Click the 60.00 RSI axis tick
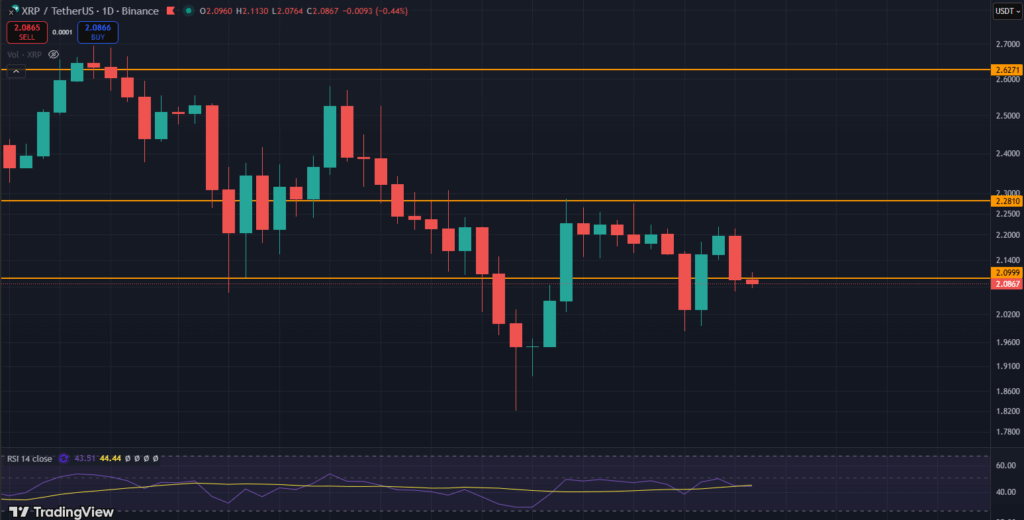Viewport: 1024px width, 520px height. pos(1006,466)
